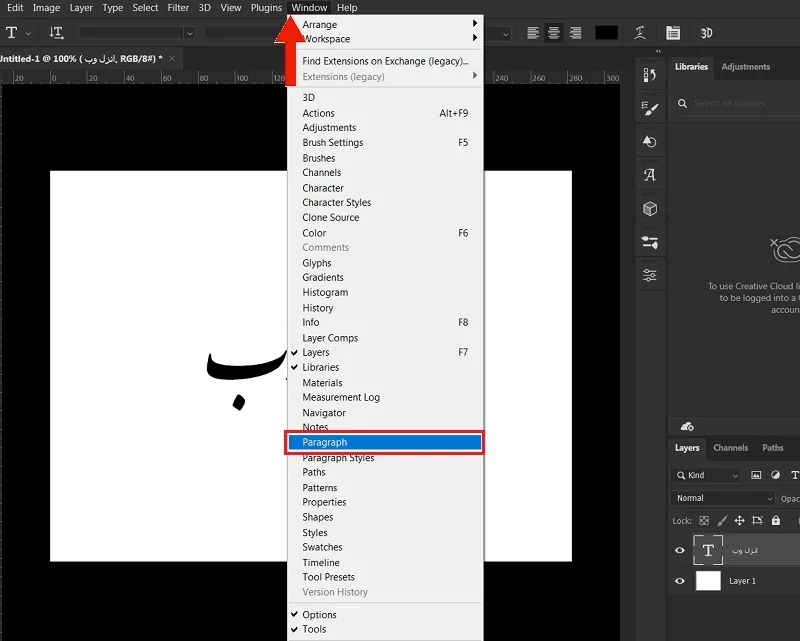Open the Glyphs panel icon
Viewport: 800px width, 641px height.
tap(649, 175)
